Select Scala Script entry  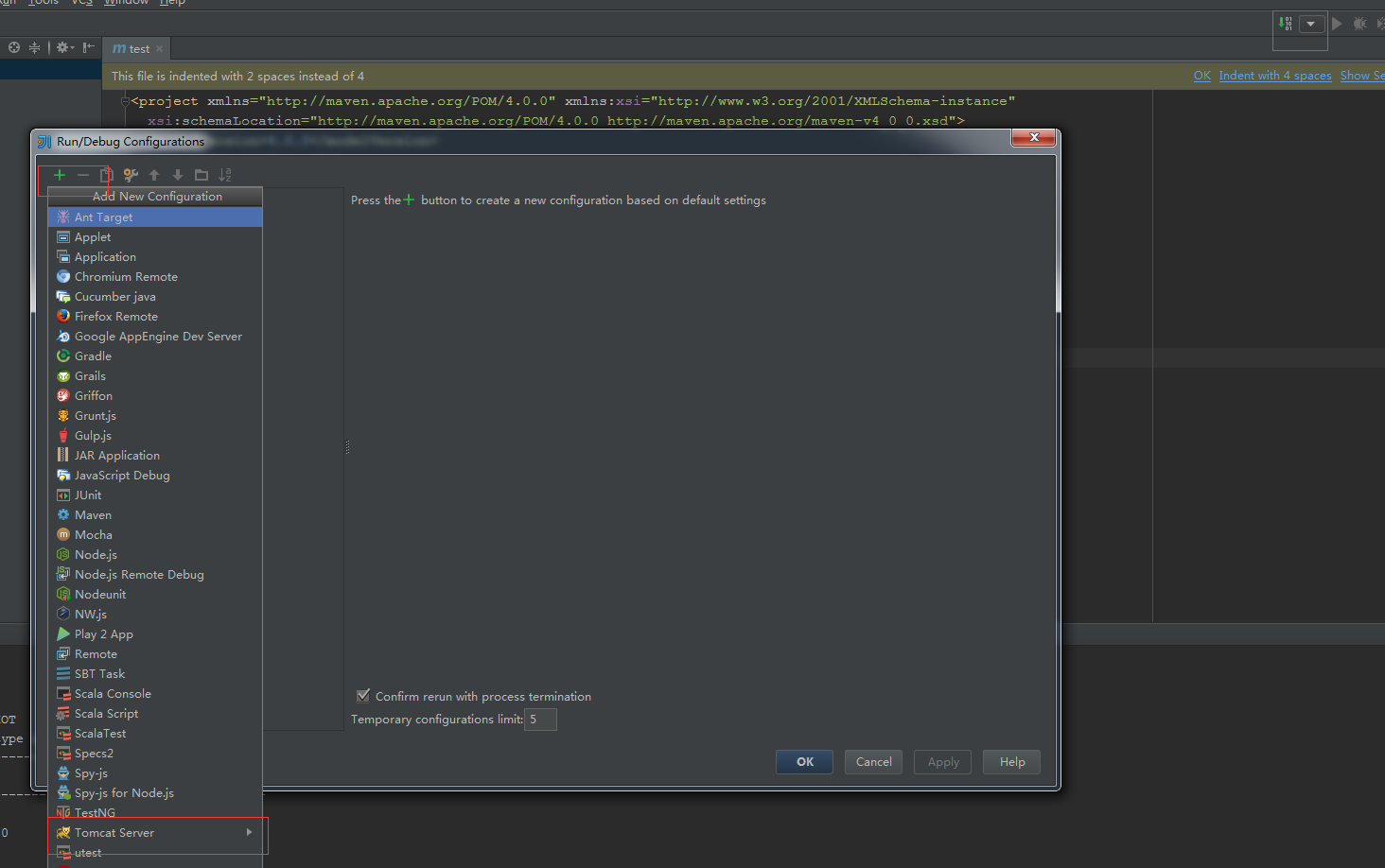[x=155, y=714]
